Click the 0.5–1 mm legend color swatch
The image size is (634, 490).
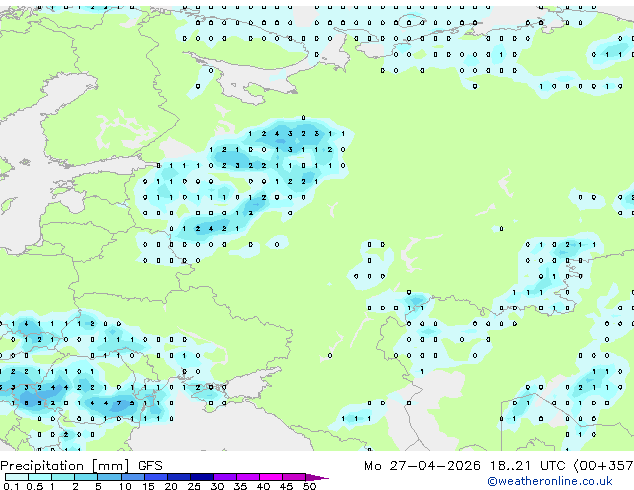pos(40,477)
